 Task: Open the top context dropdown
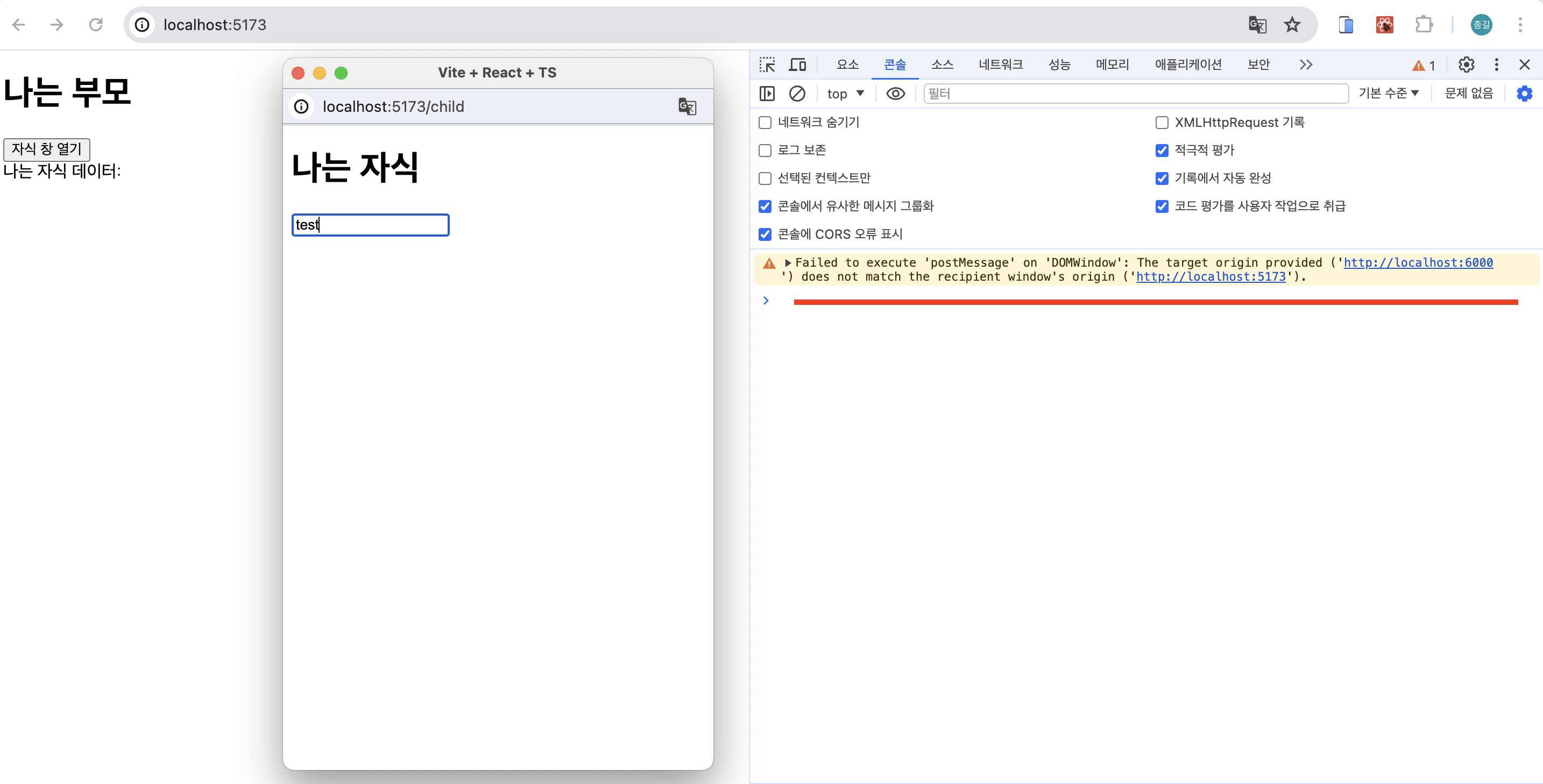coord(845,94)
